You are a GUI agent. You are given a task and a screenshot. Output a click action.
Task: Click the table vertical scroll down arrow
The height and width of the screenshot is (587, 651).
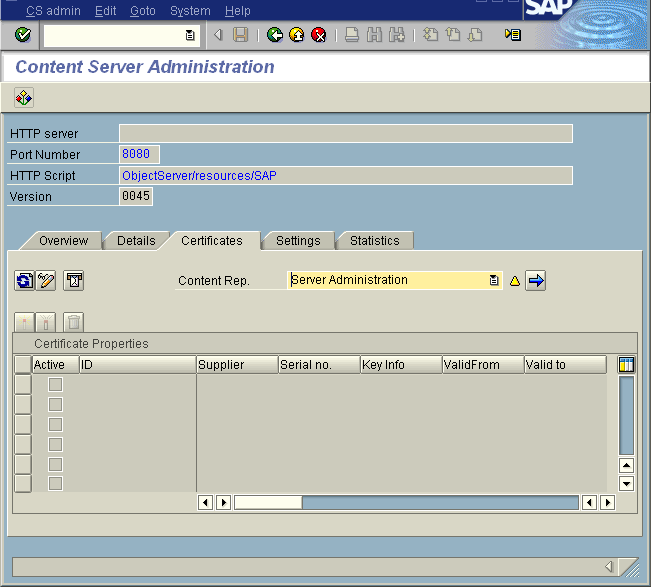pyautogui.click(x=626, y=484)
